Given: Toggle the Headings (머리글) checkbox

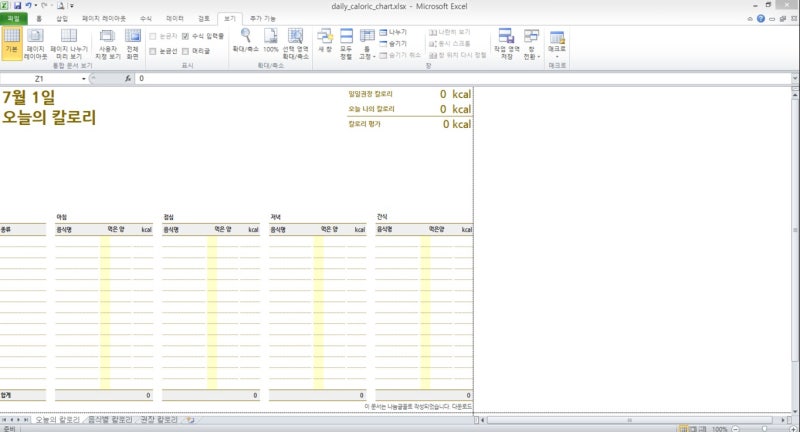Looking at the screenshot, I should click(196, 51).
